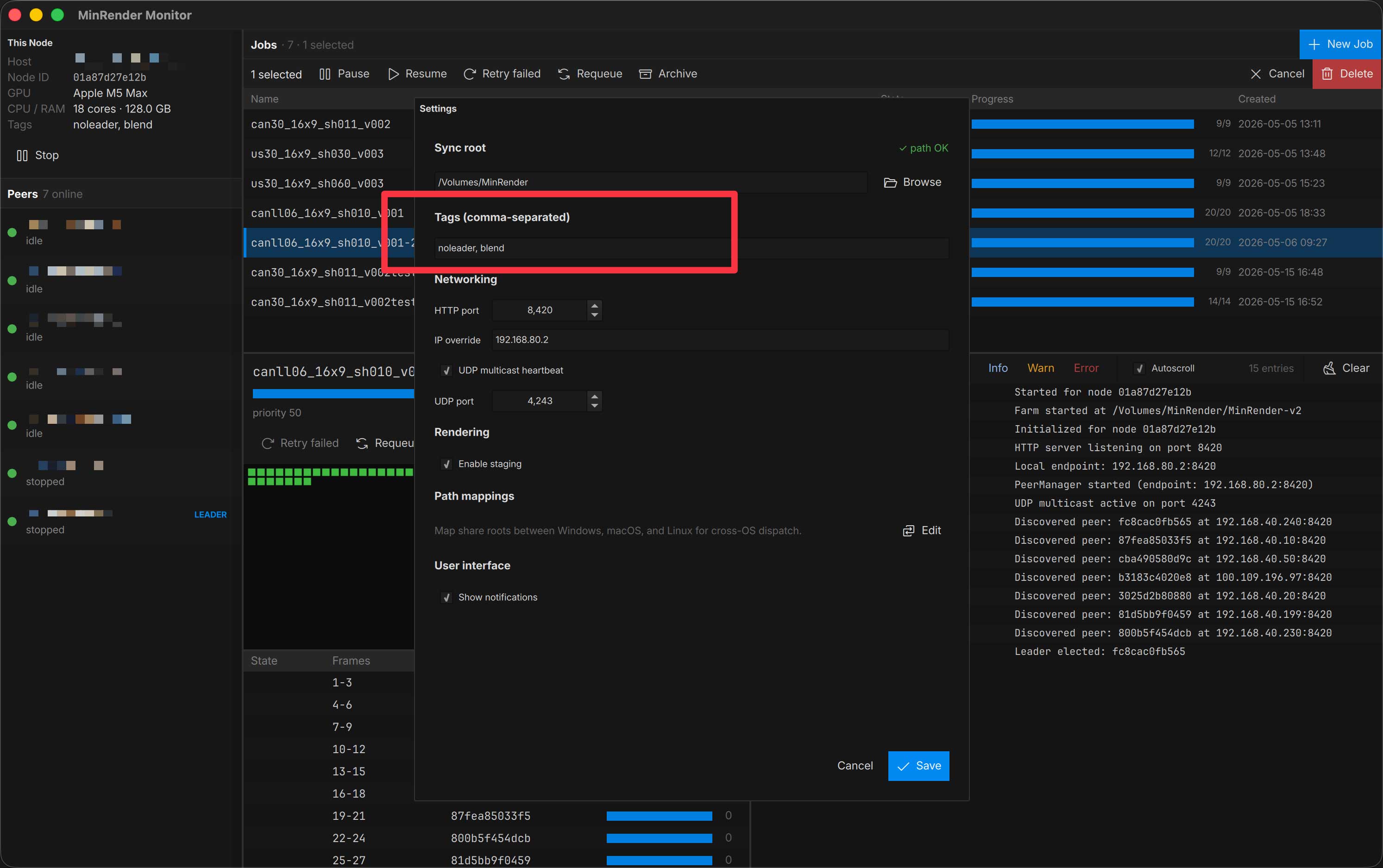
Task: Increase the HTTP port value
Action: (x=595, y=305)
